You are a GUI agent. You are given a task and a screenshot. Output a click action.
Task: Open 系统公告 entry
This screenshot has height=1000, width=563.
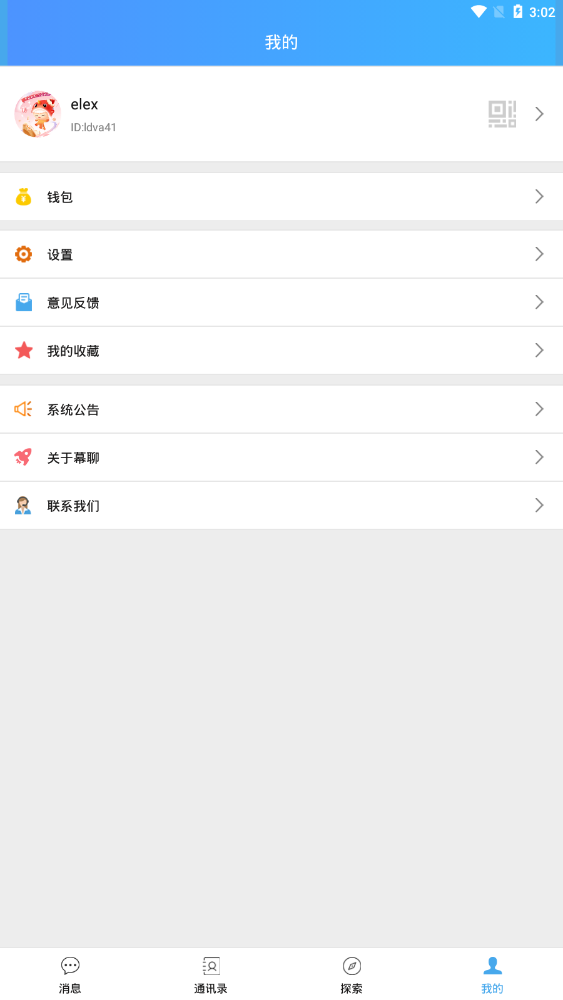[x=281, y=409]
